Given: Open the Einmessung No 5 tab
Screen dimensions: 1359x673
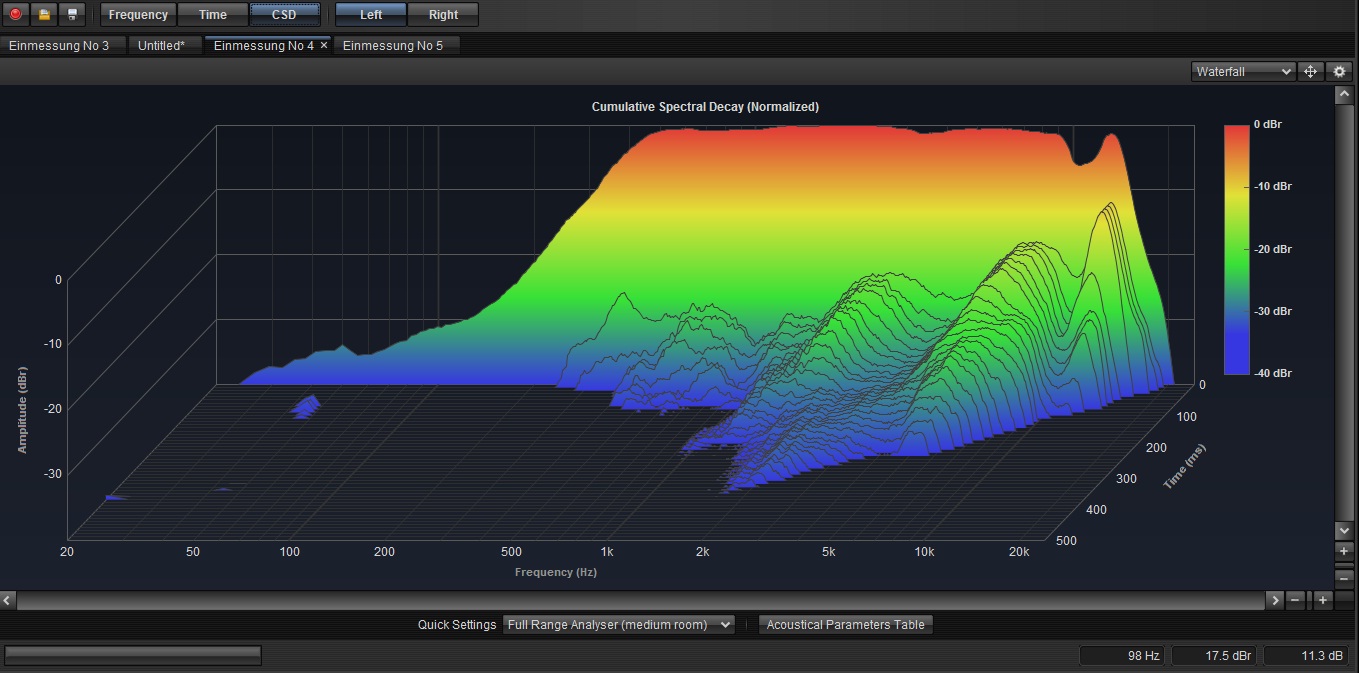Looking at the screenshot, I should [393, 46].
